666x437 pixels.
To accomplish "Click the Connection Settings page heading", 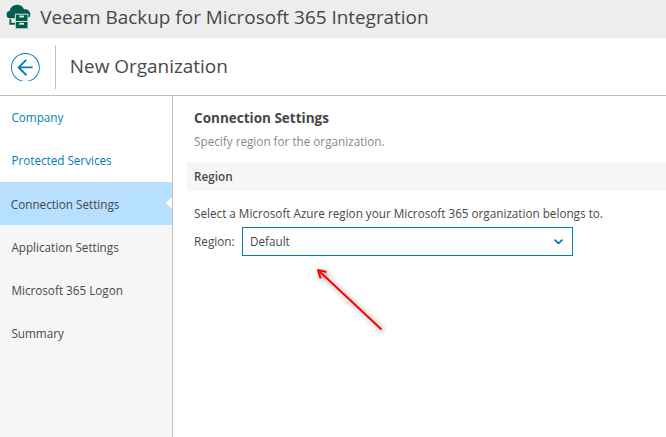I will coord(261,118).
